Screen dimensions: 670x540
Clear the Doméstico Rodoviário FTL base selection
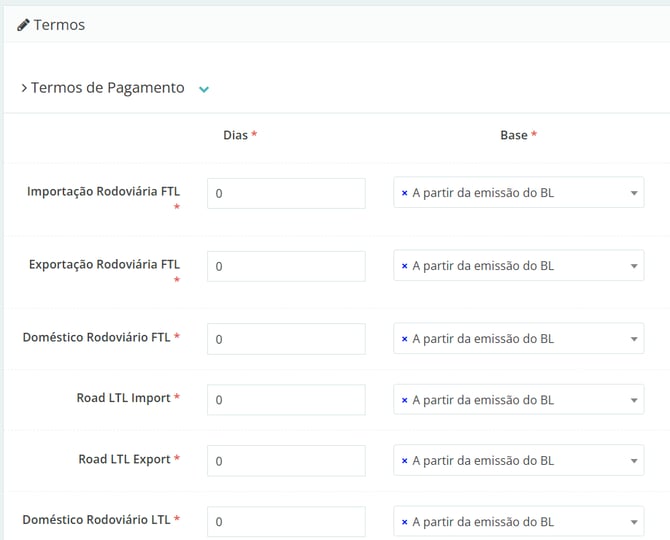pos(404,339)
